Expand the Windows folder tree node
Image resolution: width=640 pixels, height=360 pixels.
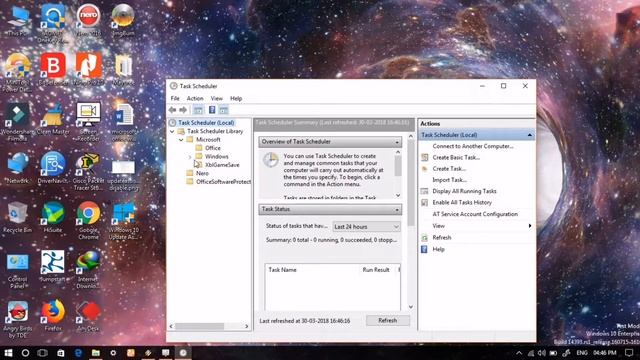(190, 157)
